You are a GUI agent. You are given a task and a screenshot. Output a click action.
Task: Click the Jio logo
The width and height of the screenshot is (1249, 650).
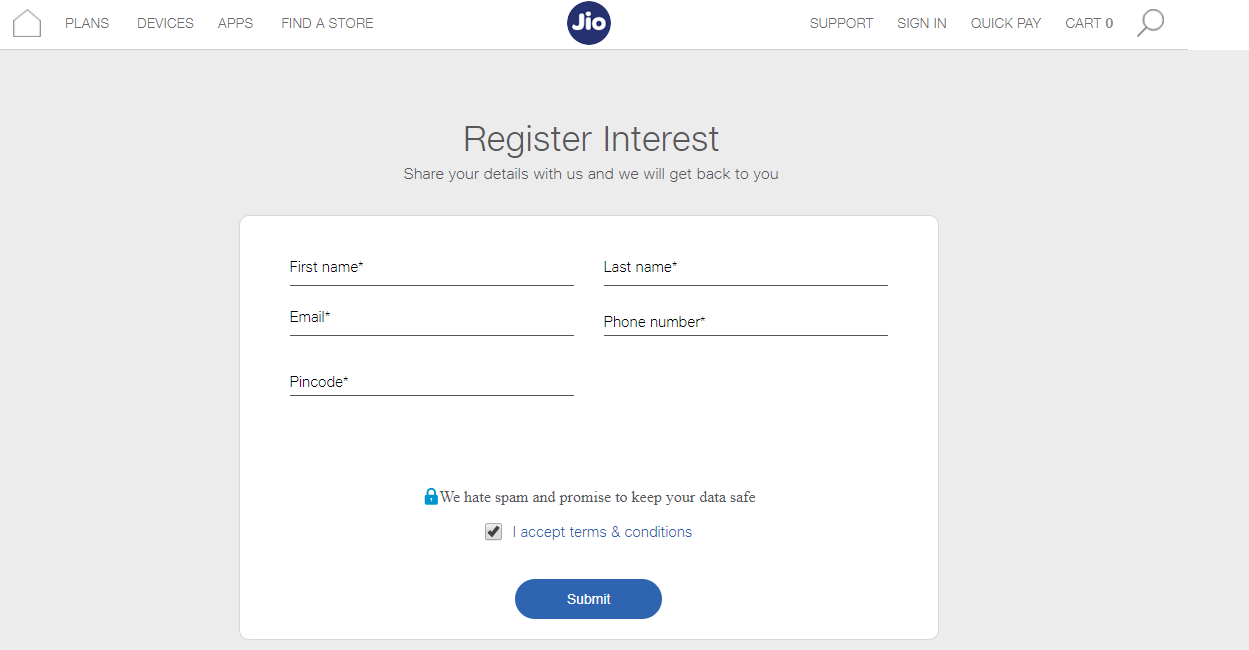tap(588, 23)
